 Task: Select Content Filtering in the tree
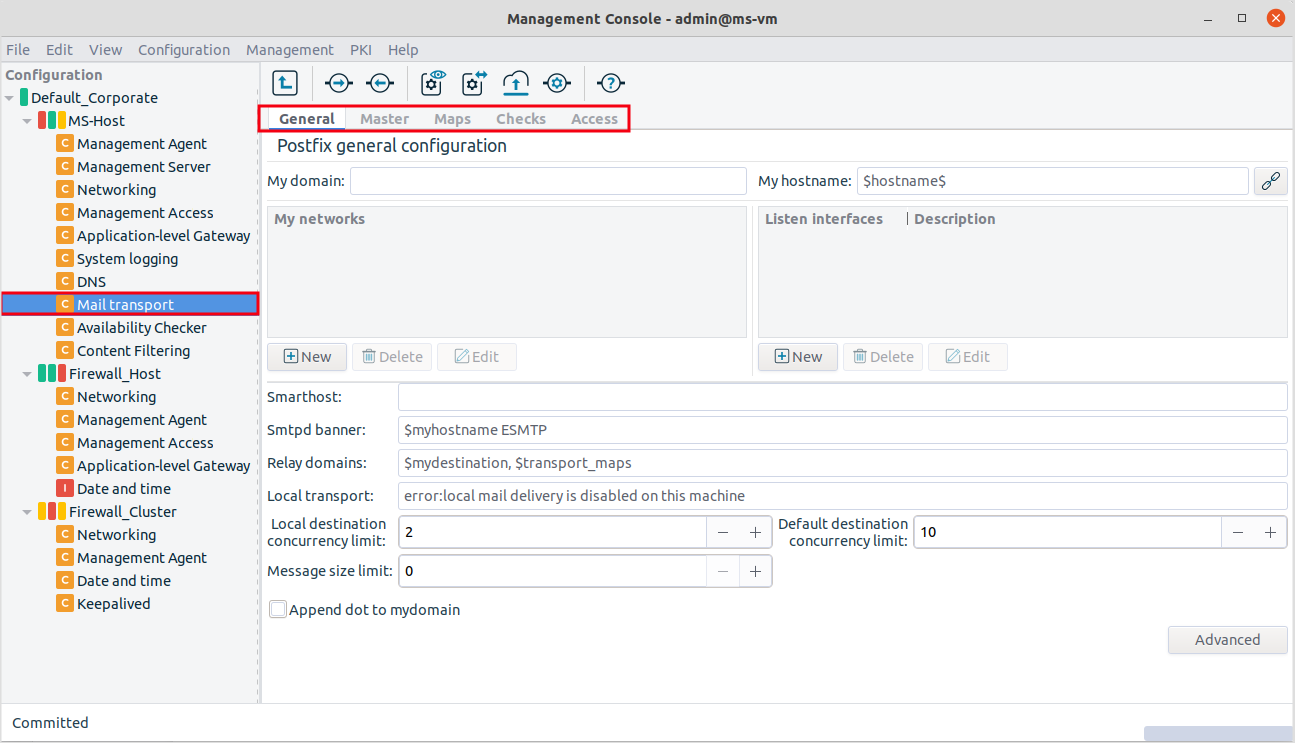133,351
